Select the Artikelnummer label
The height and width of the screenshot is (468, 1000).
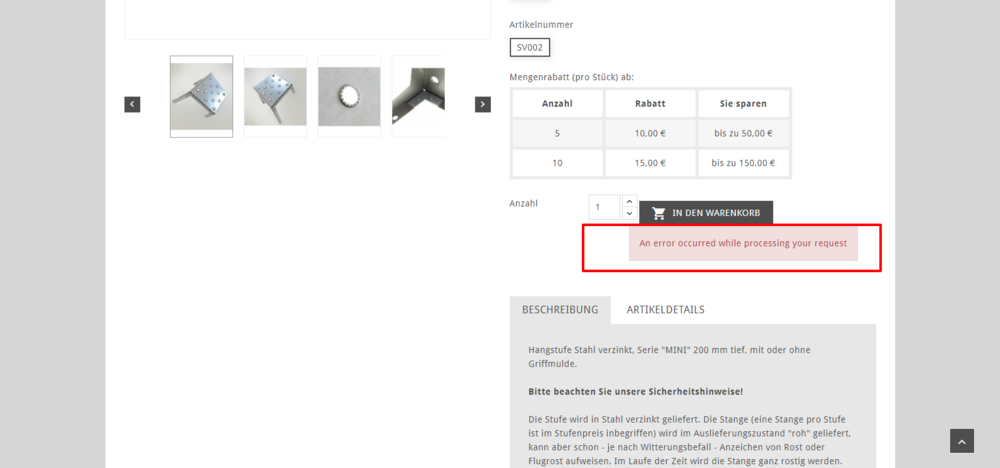[541, 25]
